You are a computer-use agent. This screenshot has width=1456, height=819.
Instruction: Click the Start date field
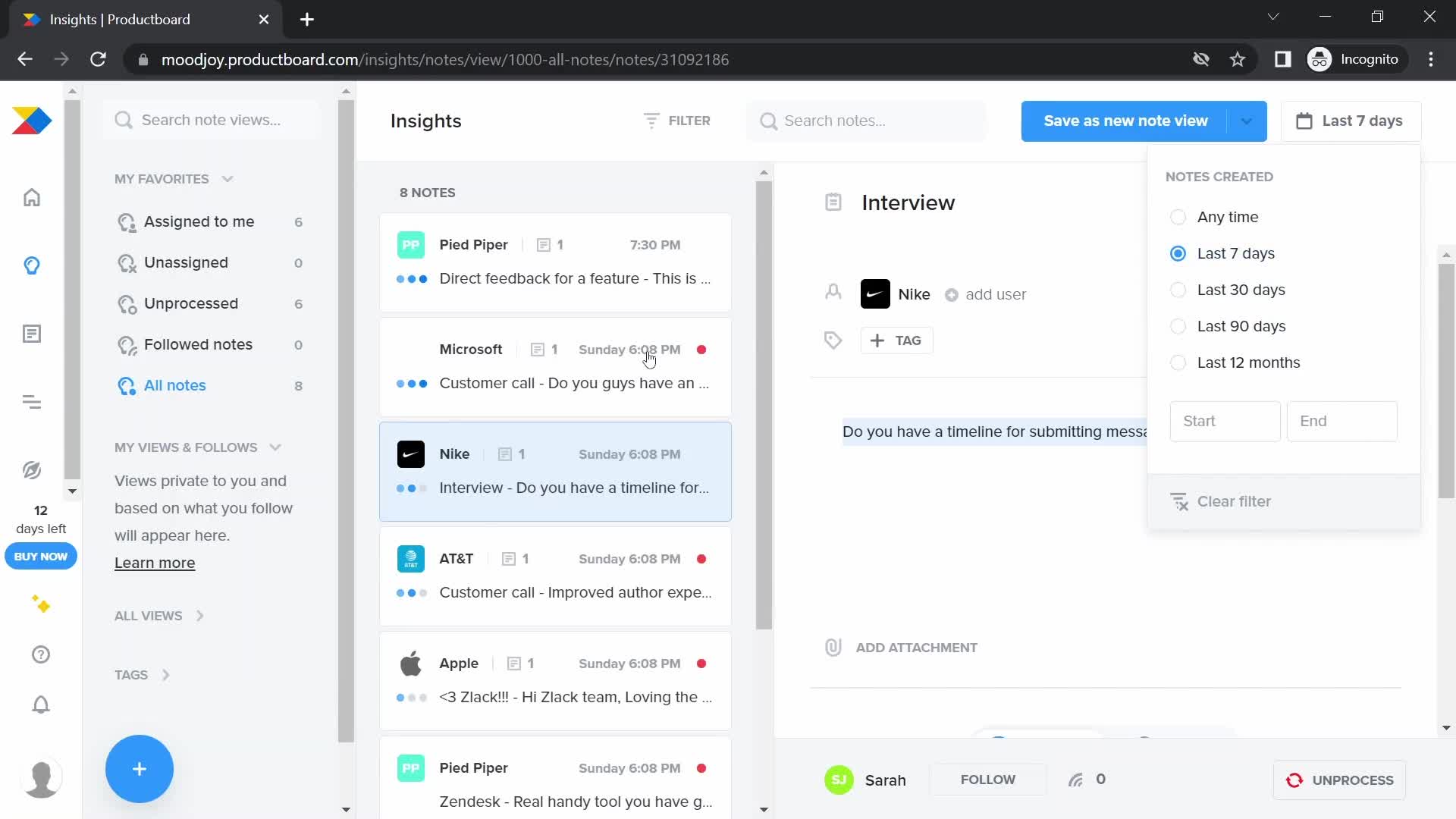[1225, 422]
